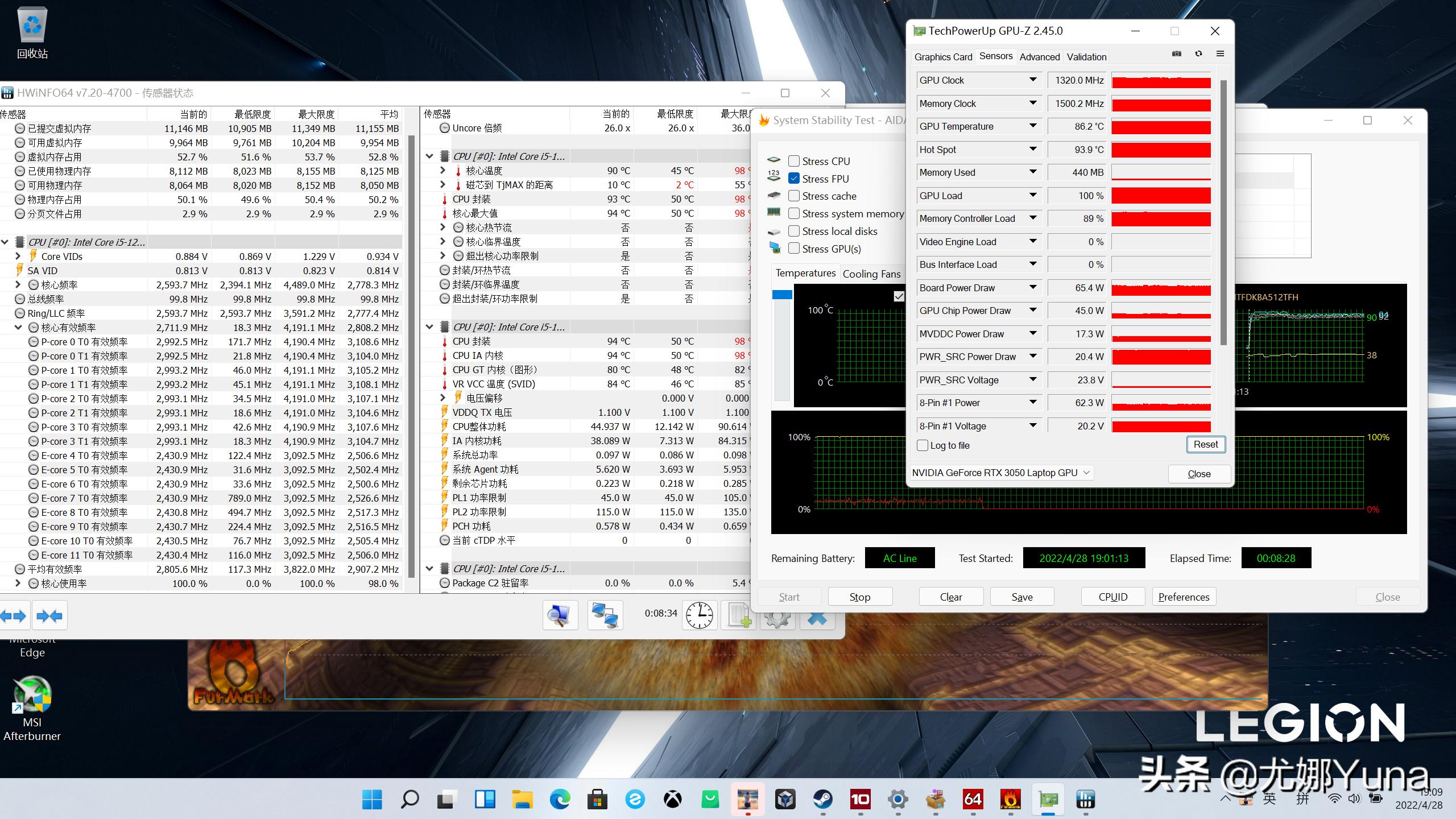Uncheck the Stress FPU checkbox

tap(794, 179)
